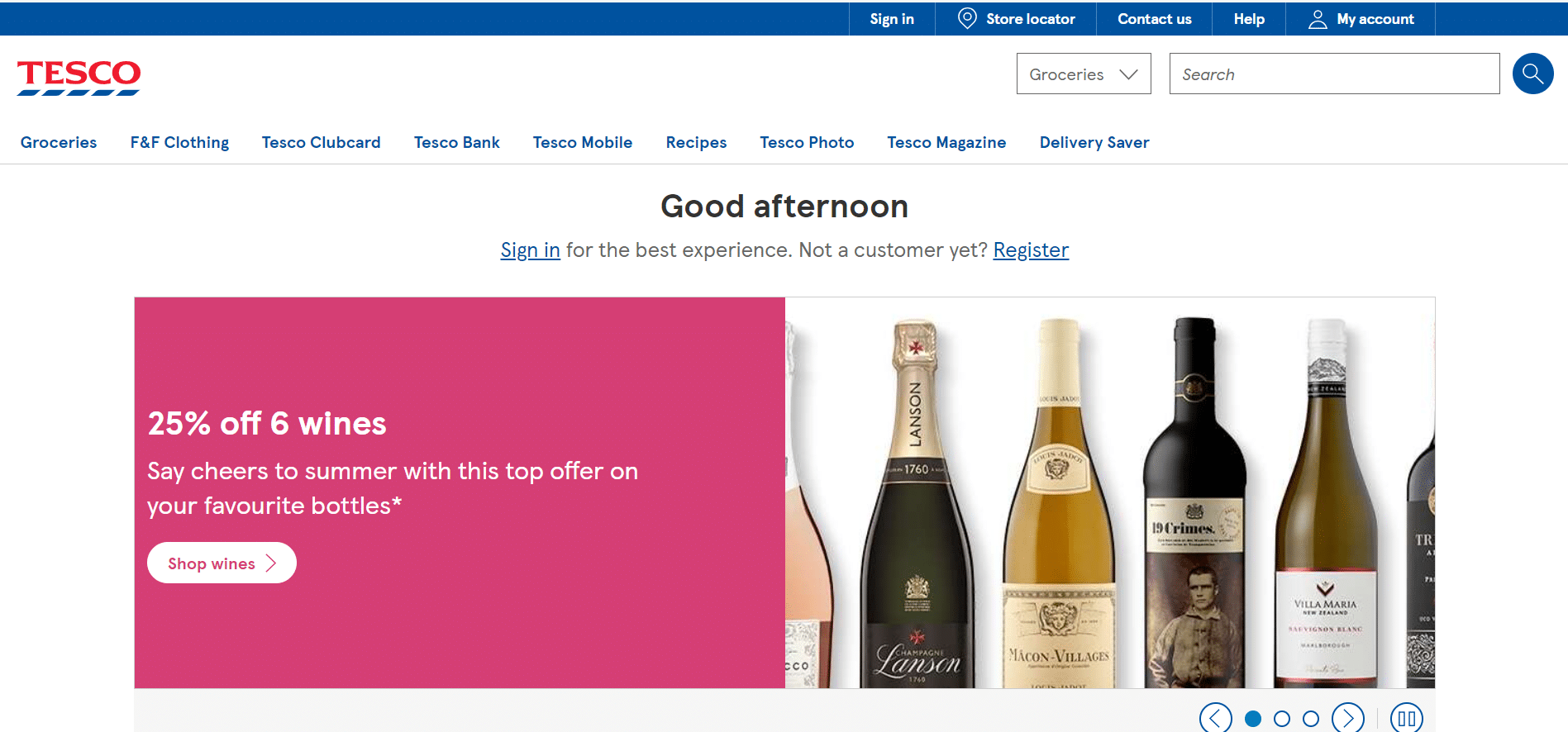This screenshot has height=732, width=1568.
Task: Open Delivery Saver menu item
Action: [1094, 142]
